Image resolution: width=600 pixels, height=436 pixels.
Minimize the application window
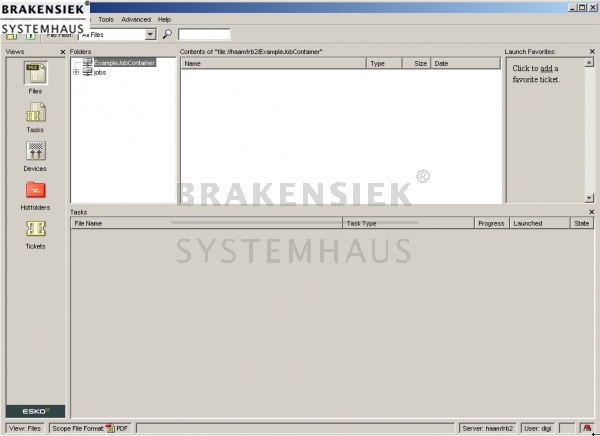pos(572,7)
